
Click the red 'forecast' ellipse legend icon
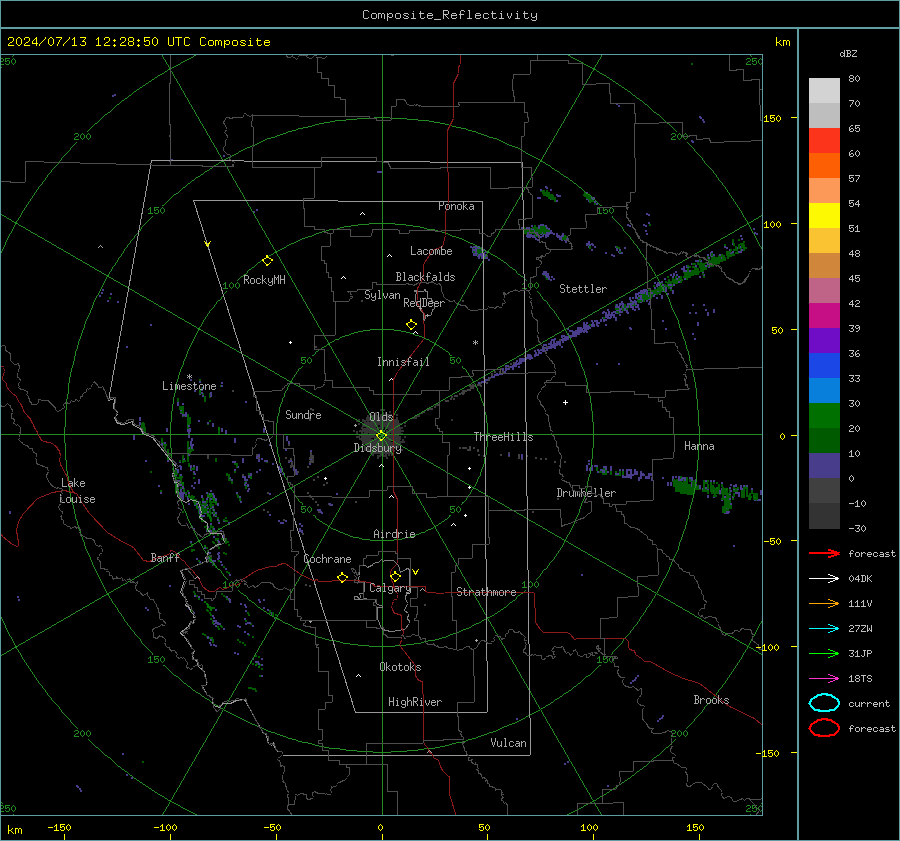824,728
